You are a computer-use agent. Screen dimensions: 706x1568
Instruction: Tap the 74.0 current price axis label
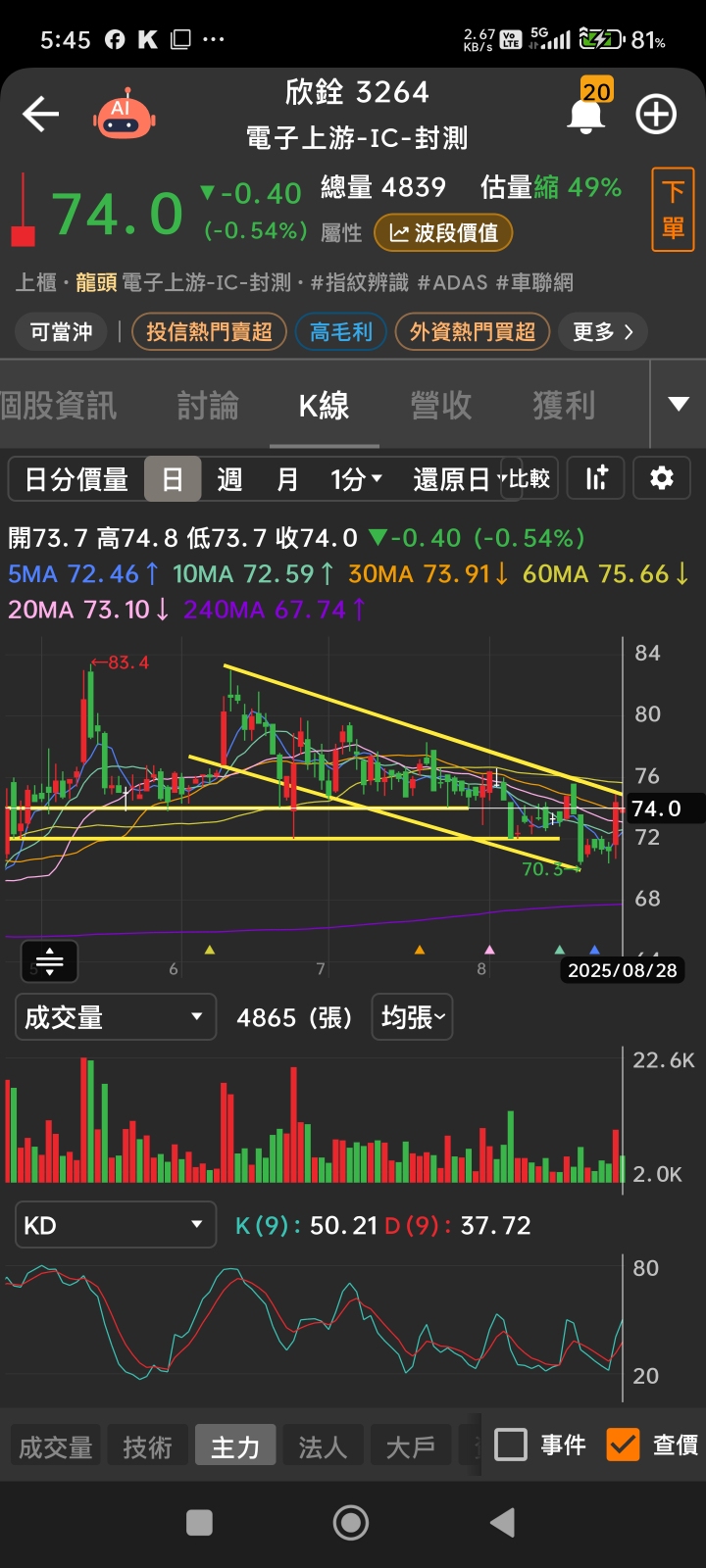663,808
